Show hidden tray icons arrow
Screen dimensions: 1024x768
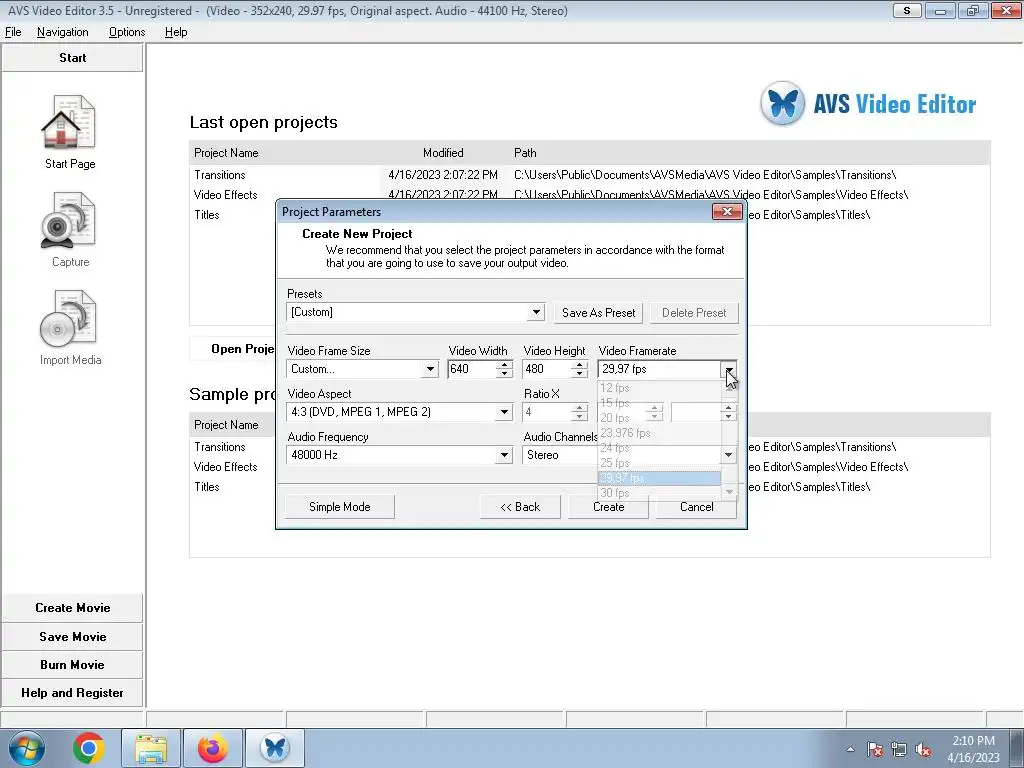coord(850,750)
